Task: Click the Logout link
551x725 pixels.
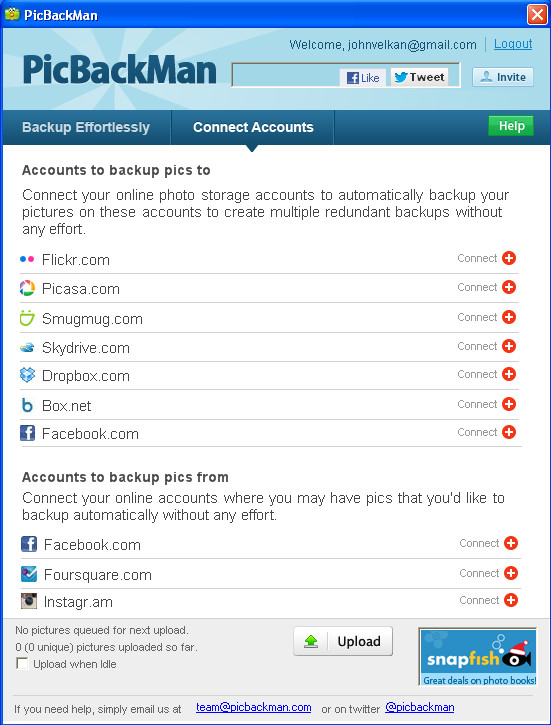Action: [513, 44]
